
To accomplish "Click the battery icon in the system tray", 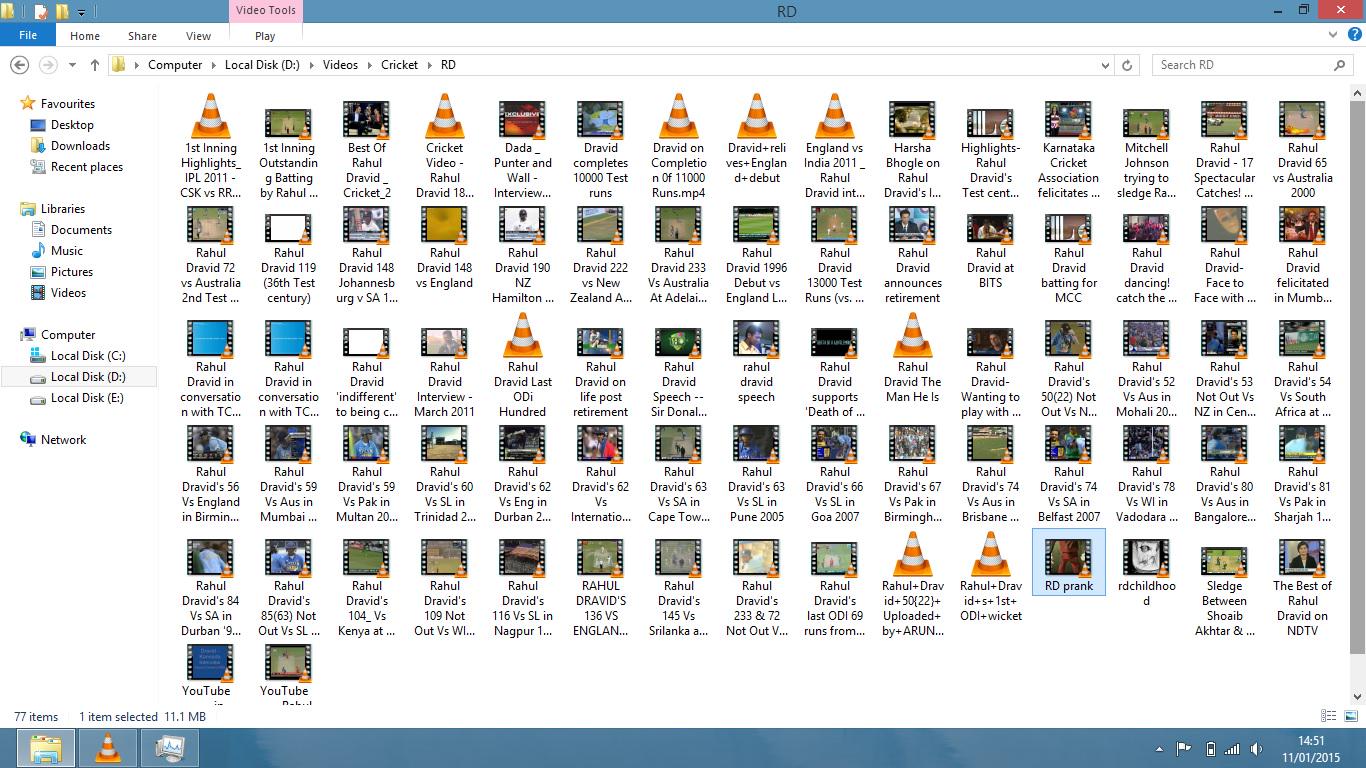I will (x=1210, y=749).
